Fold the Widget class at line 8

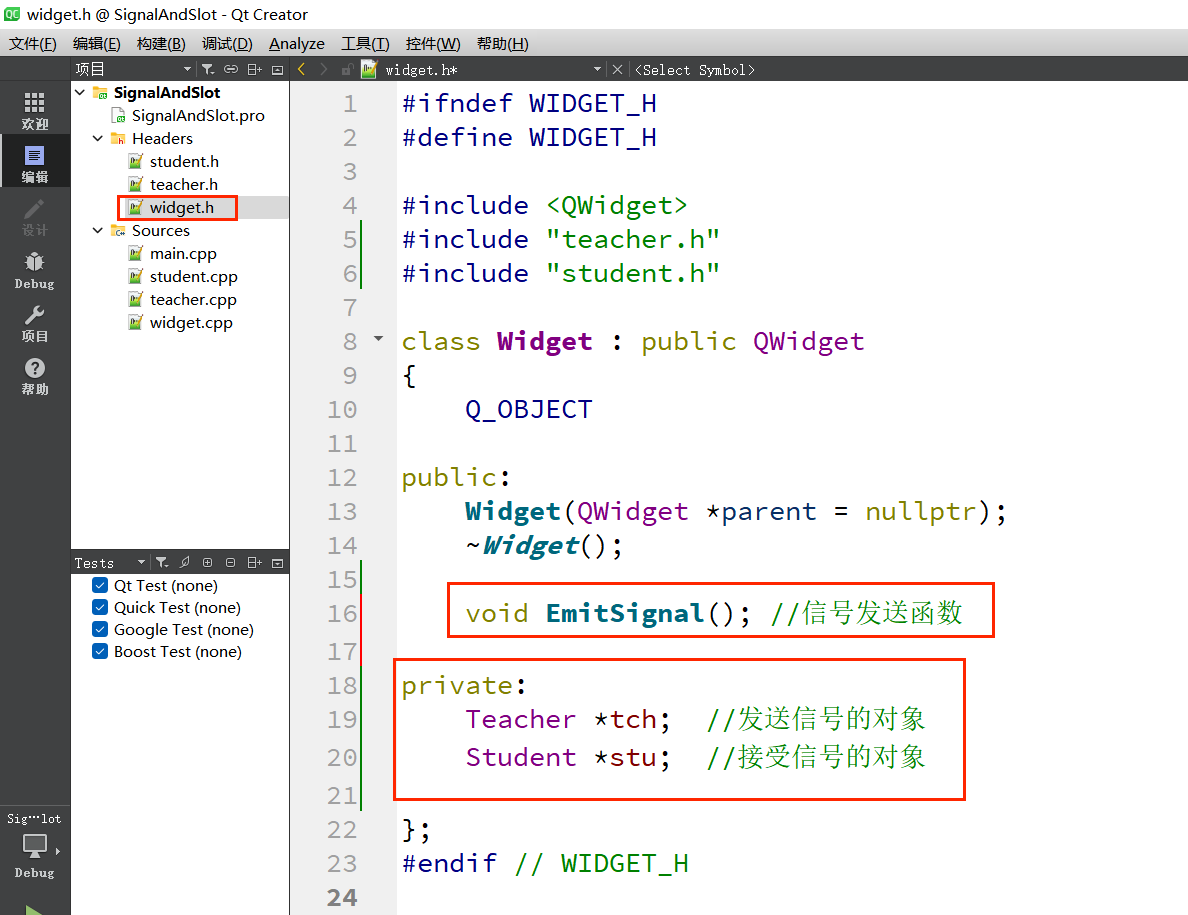pos(378,339)
